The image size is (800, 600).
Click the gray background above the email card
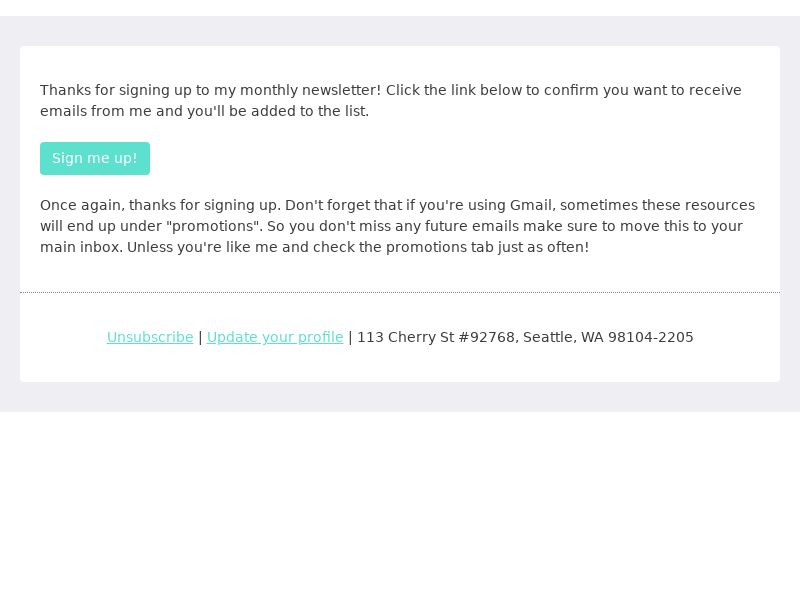[400, 31]
